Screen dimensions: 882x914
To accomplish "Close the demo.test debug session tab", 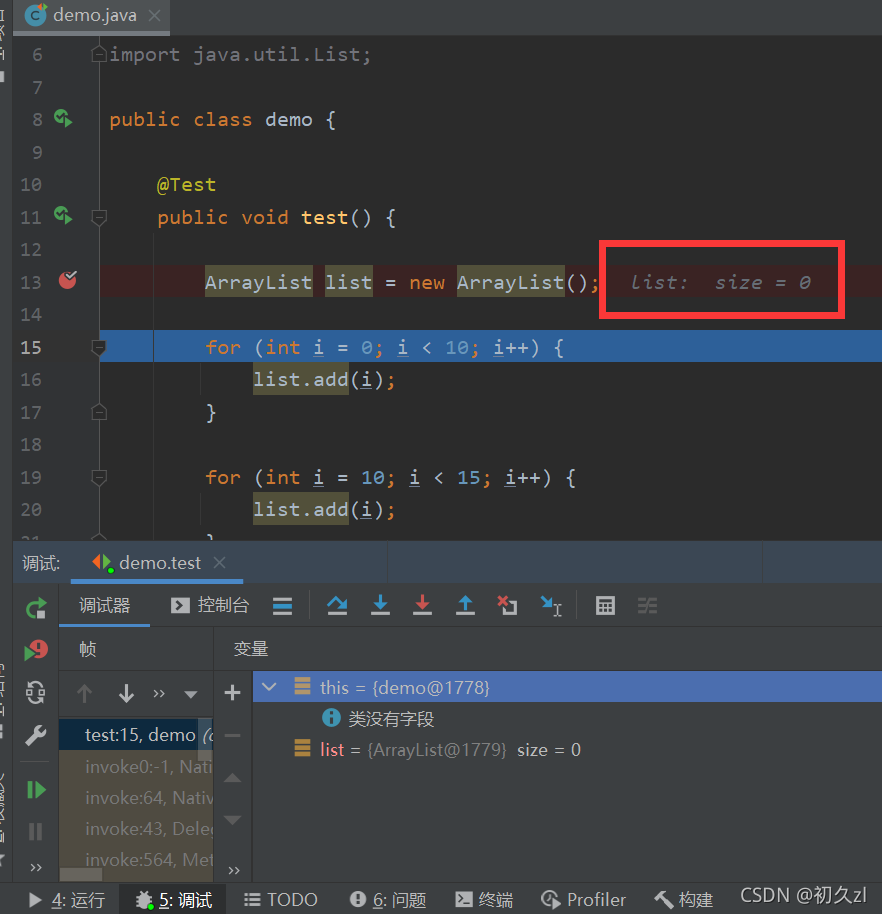I will [219, 563].
